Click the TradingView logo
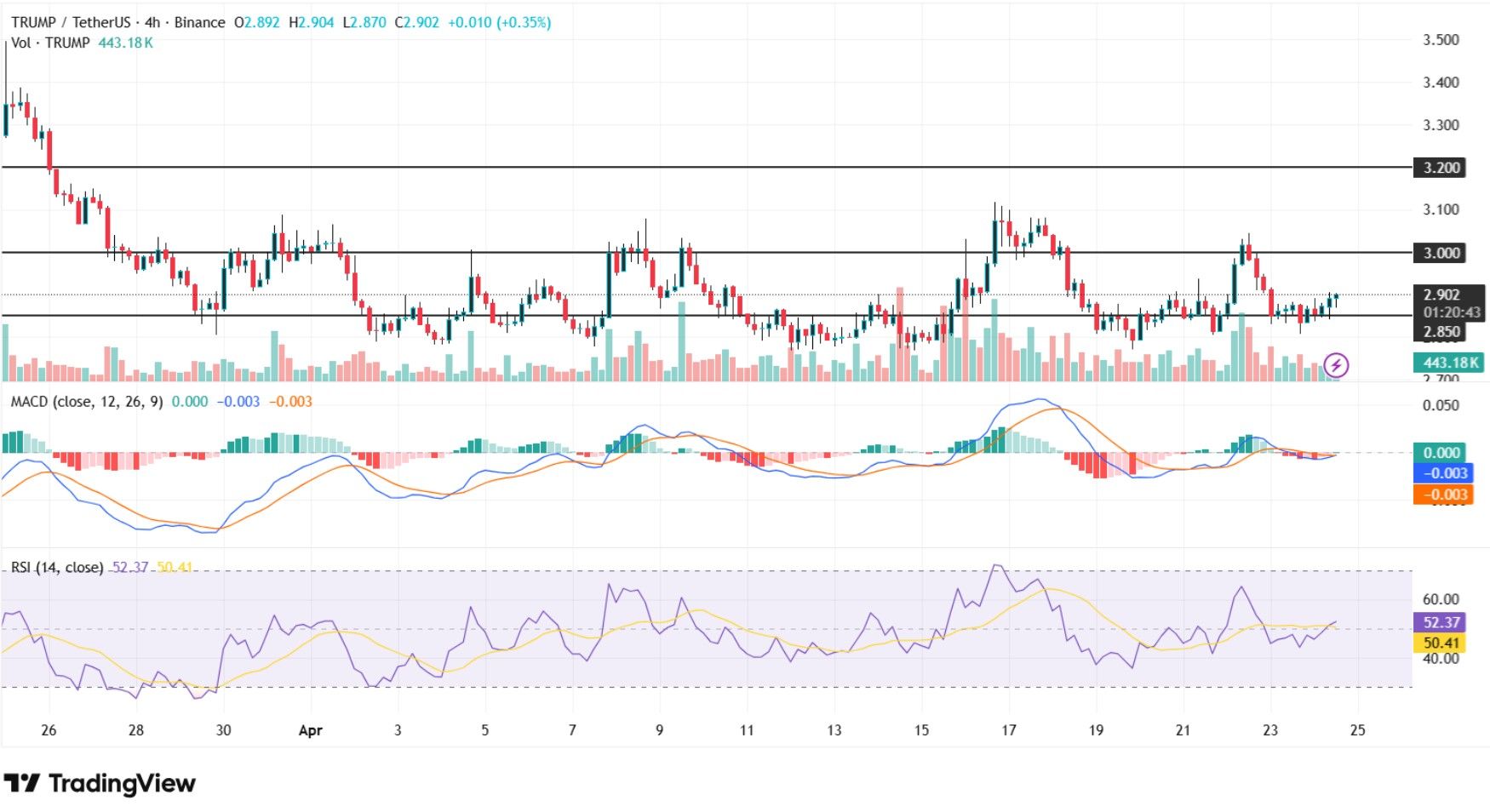The width and height of the screenshot is (1490, 812). coord(100,782)
